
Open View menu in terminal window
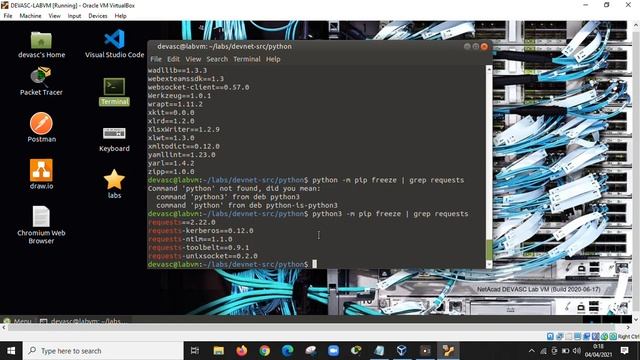pyautogui.click(x=193, y=59)
